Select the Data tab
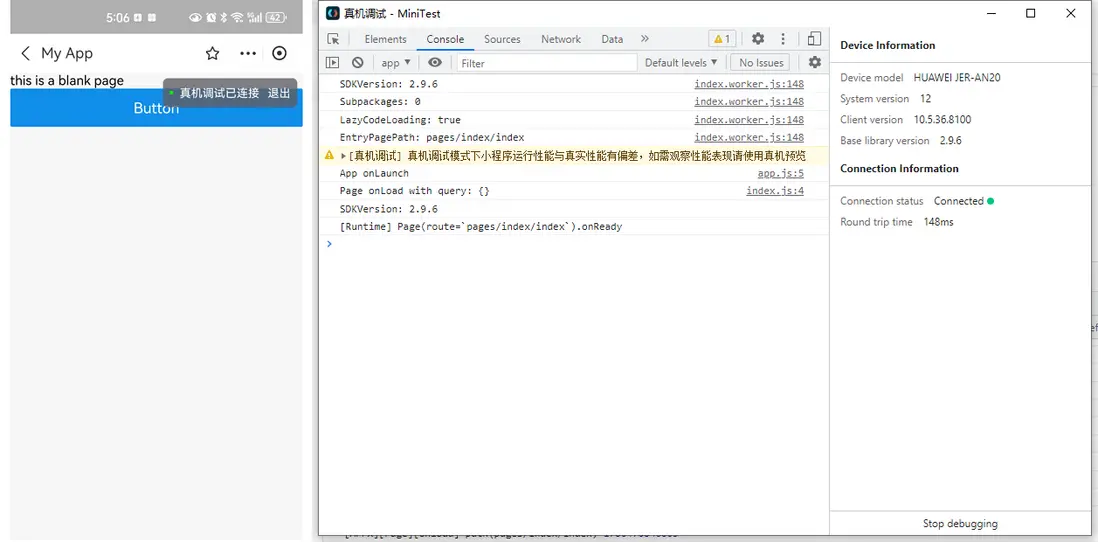Viewport: 1098px width, 542px height. tap(612, 39)
